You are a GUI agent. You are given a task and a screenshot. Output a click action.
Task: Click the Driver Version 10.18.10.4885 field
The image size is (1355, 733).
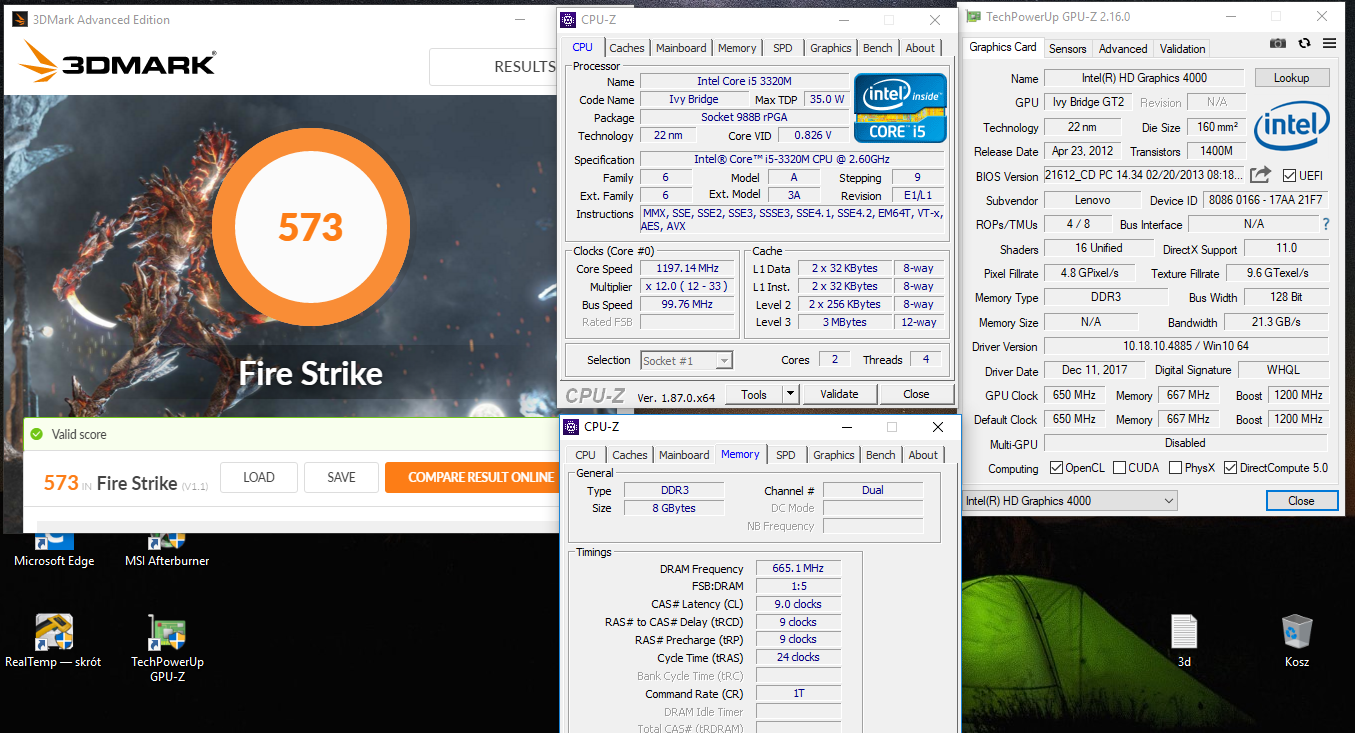[1185, 346]
